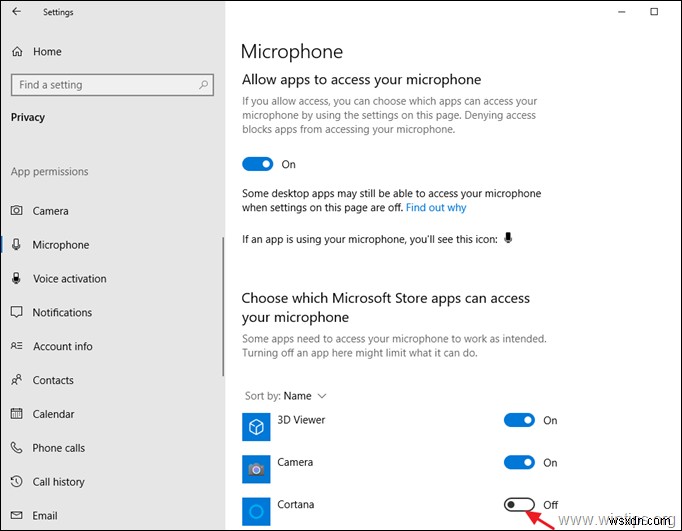The height and width of the screenshot is (531, 682).
Task: Click the sidebar vertical scrollbar
Action: pyautogui.click(x=223, y=307)
